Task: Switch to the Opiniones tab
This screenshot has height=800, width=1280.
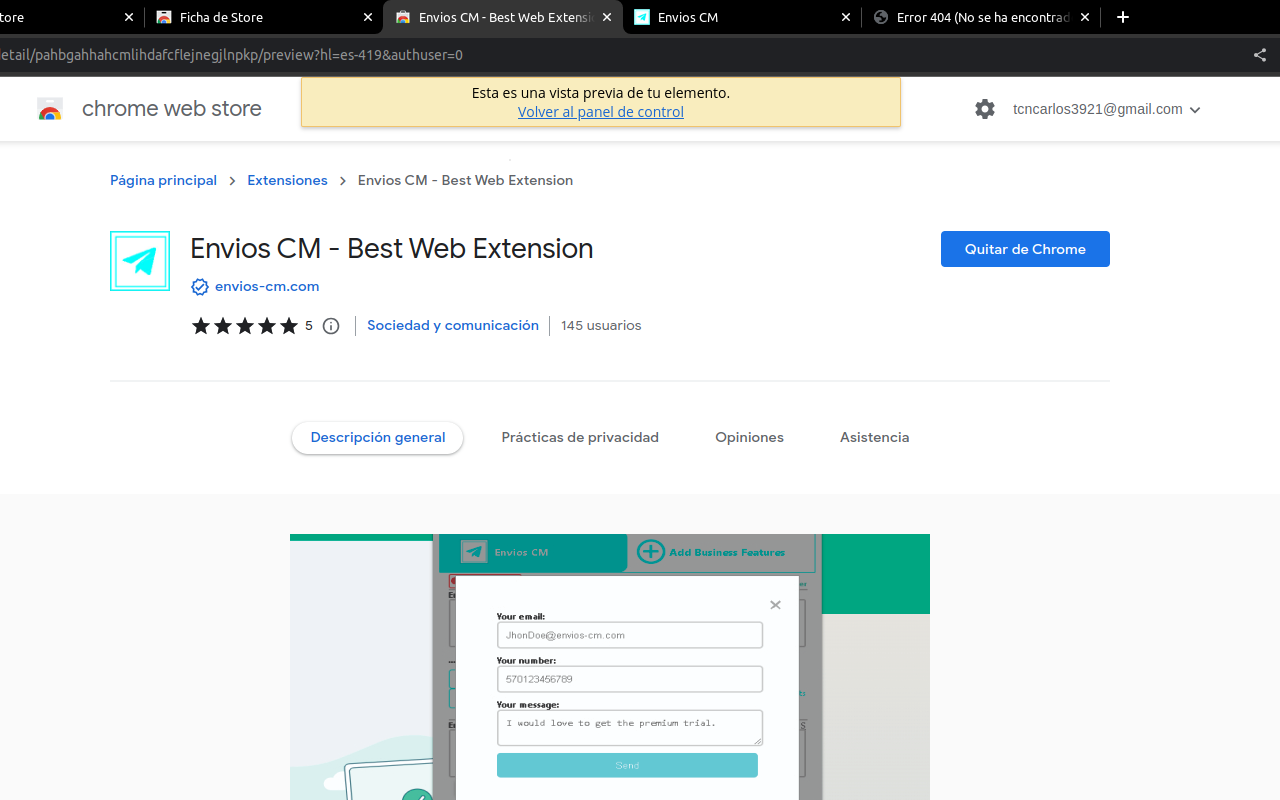Action: click(x=749, y=437)
